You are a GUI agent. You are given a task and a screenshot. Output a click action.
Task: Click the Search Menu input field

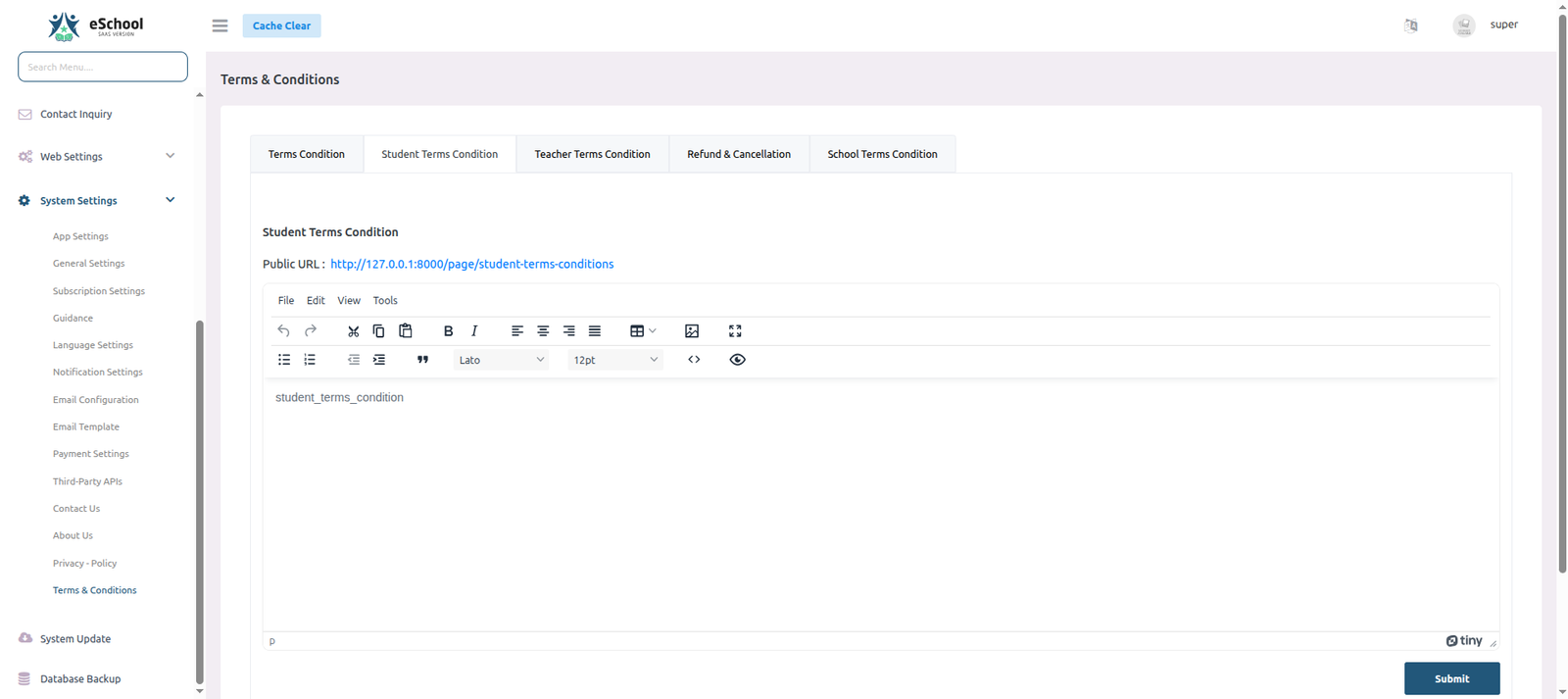pos(103,67)
